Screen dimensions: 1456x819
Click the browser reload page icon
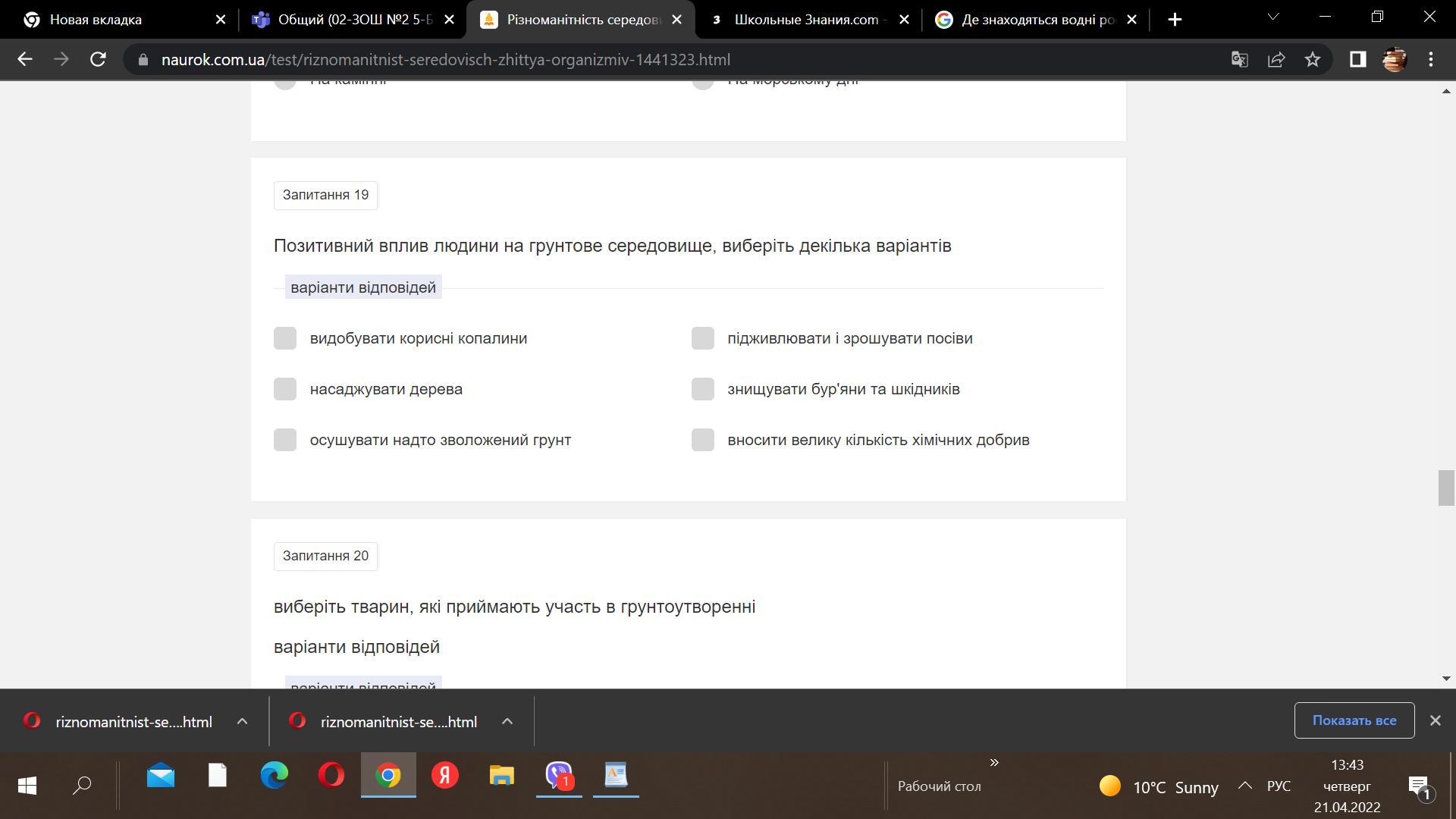[x=98, y=59]
